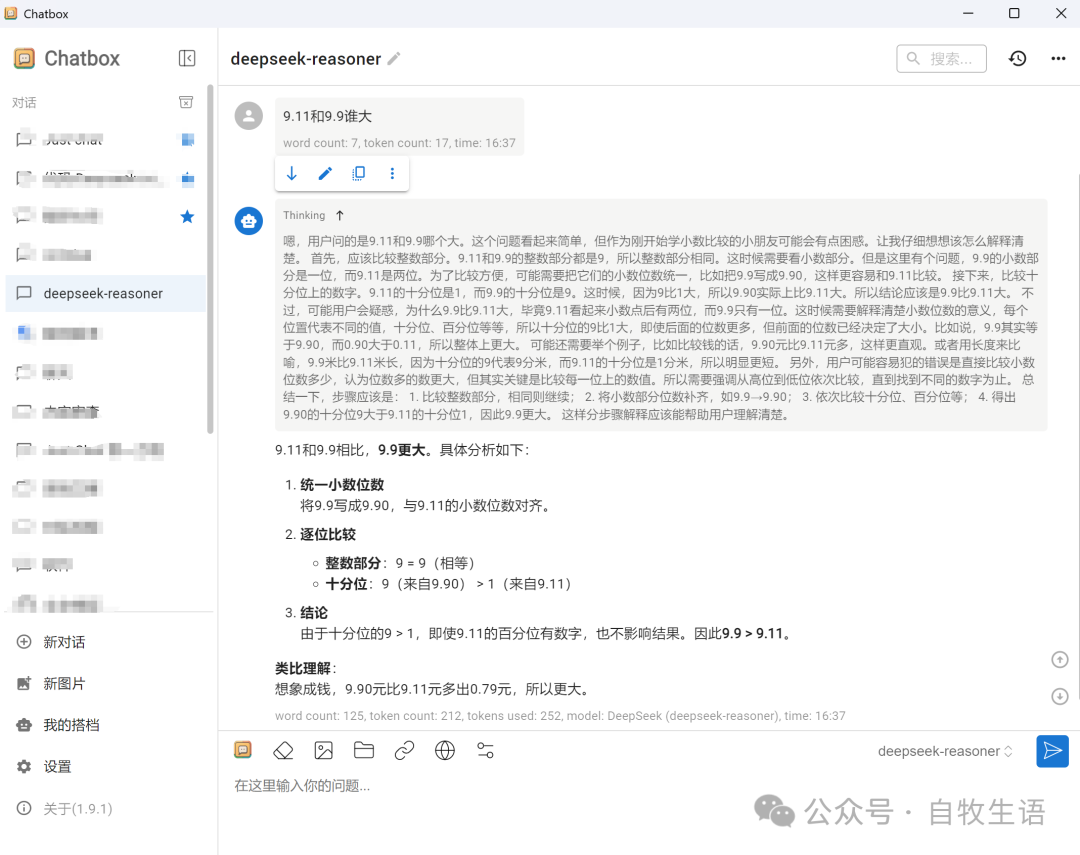Click the sidebar conversation list scrollbar
This screenshot has height=855, width=1080.
210,260
